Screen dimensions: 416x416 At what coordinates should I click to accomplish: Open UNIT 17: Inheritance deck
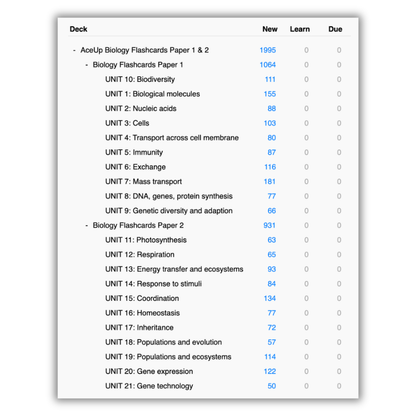(x=139, y=328)
